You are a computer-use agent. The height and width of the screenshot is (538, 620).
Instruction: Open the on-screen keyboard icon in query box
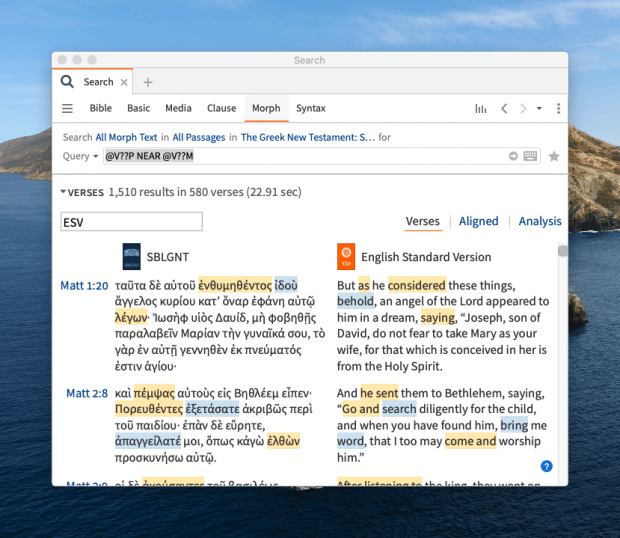[530, 156]
